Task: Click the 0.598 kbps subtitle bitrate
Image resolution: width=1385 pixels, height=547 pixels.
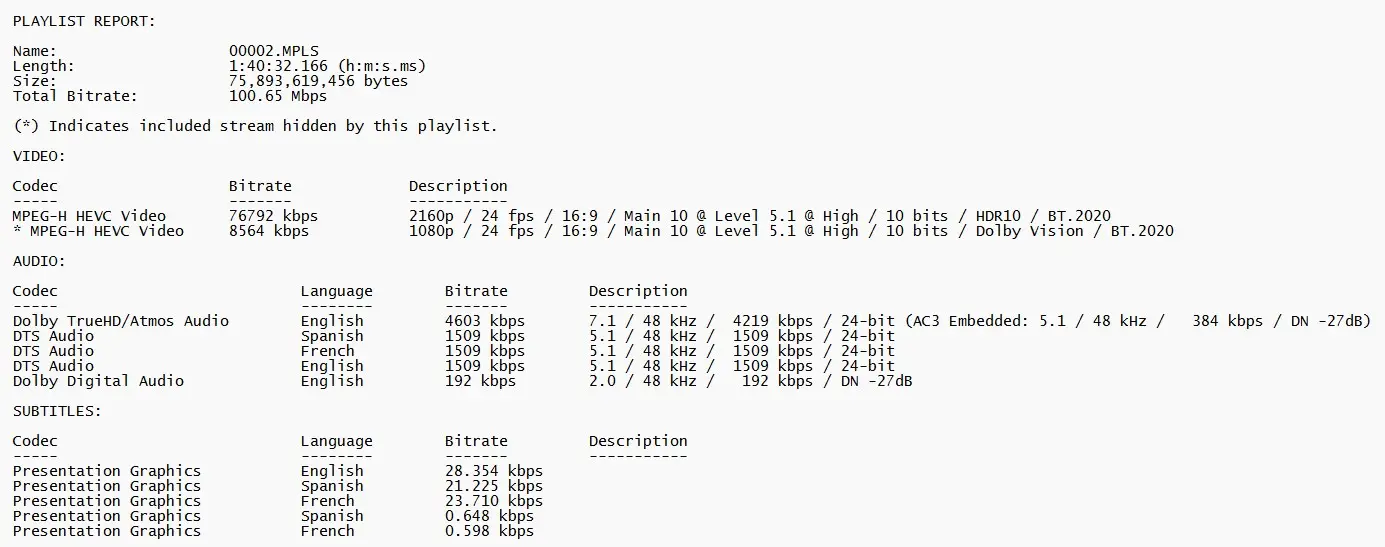Action: point(489,531)
